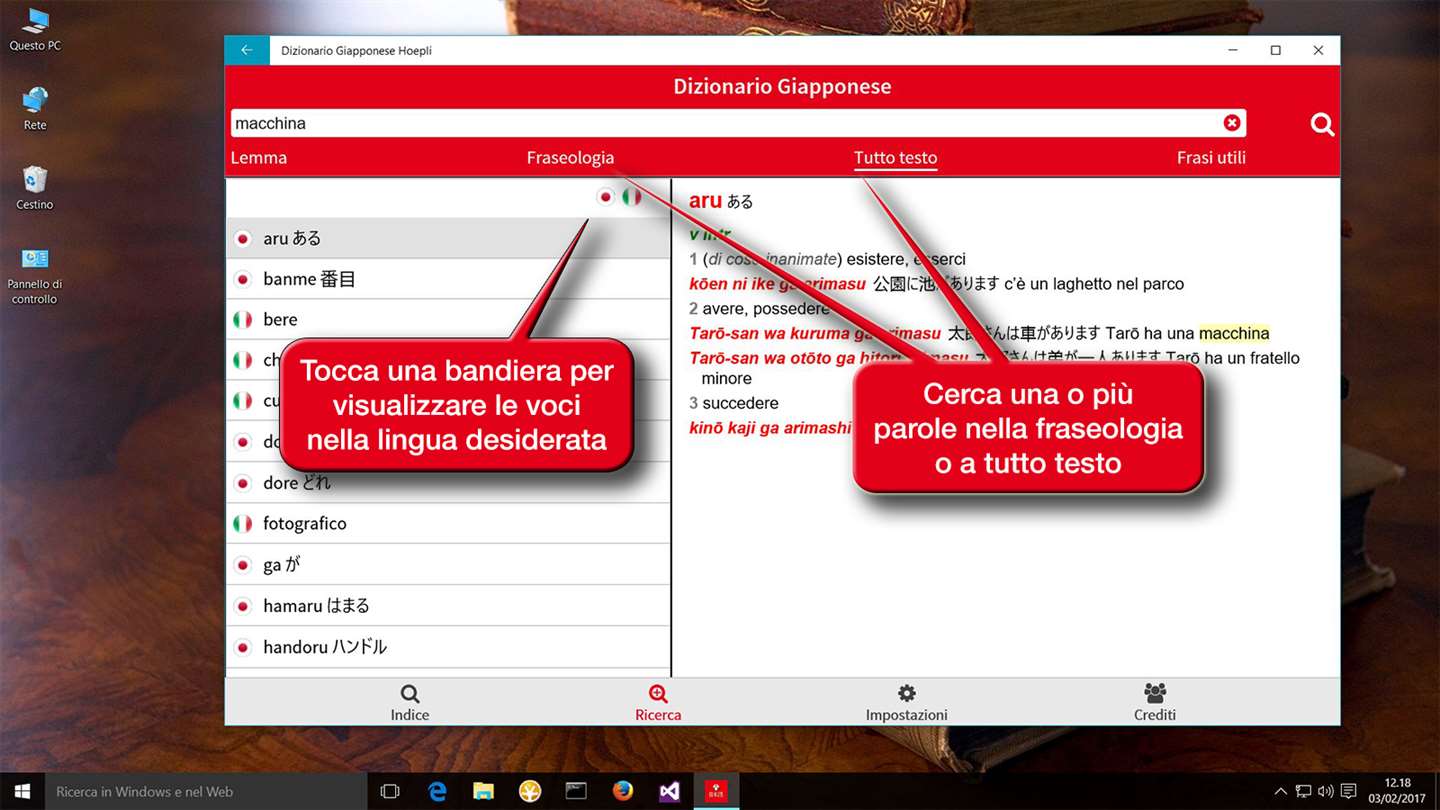Select the 'hamaru はまる' entry
The width and height of the screenshot is (1440, 810).
(448, 605)
